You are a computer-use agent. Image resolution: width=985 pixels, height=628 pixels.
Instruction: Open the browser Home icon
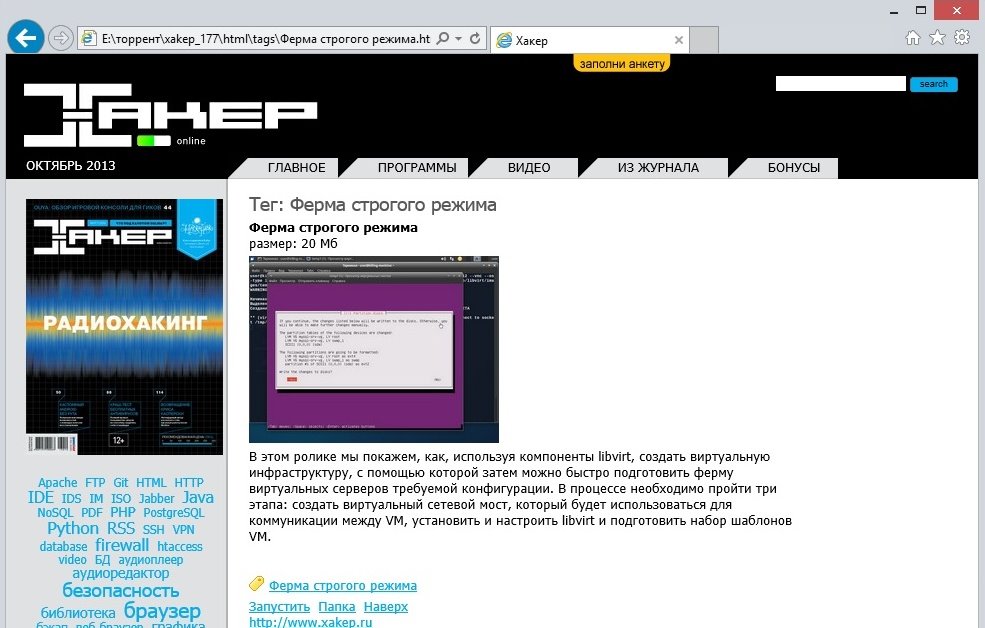click(913, 38)
